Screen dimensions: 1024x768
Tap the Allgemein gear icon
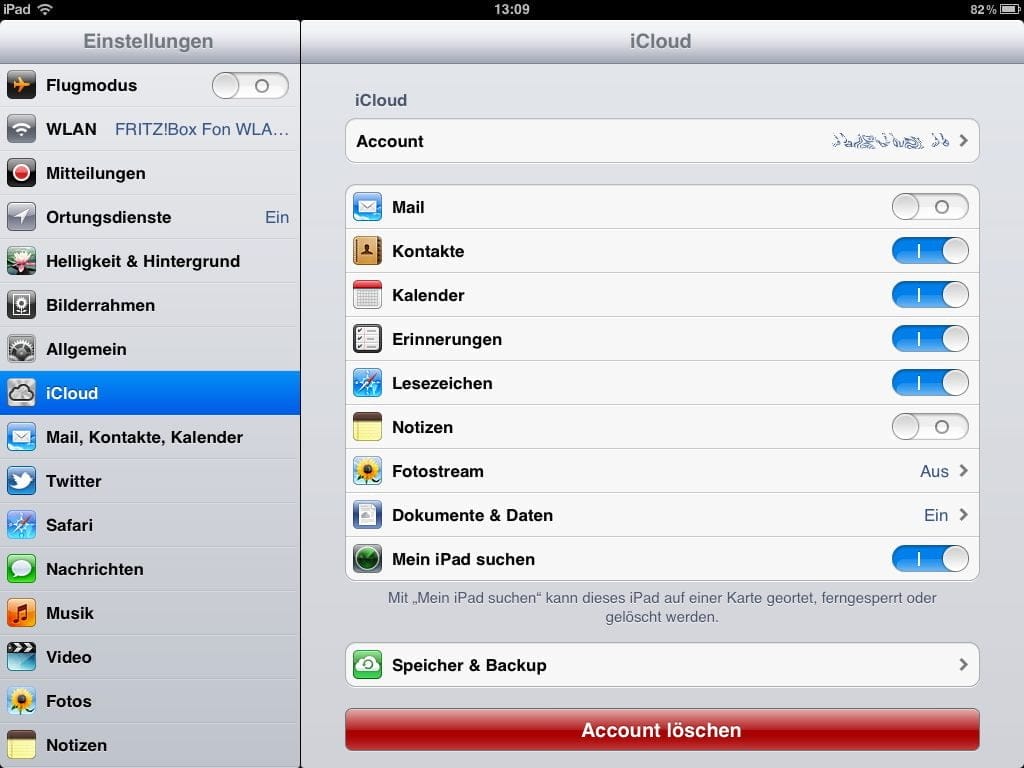point(22,349)
